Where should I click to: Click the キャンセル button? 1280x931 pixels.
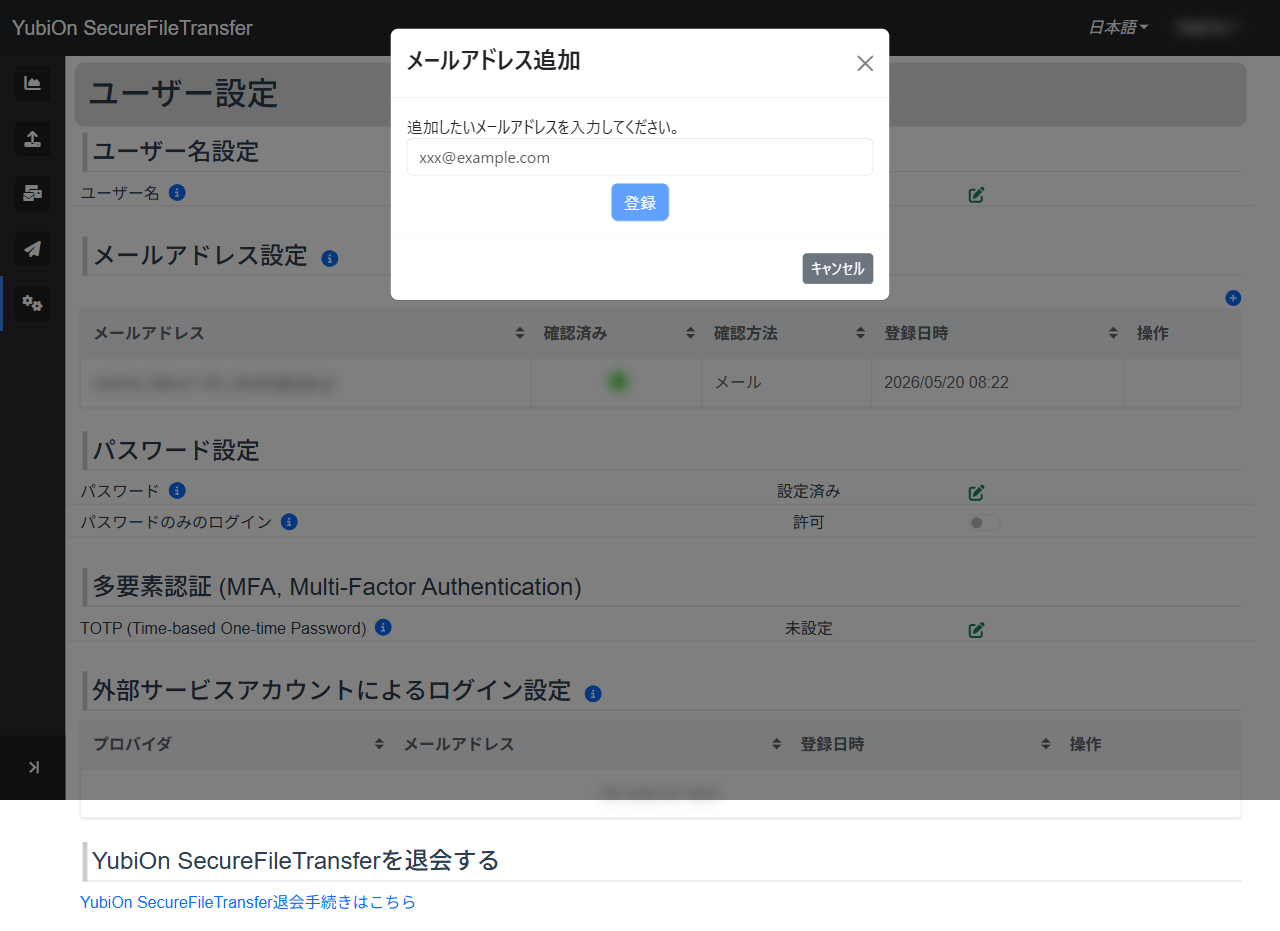(837, 268)
